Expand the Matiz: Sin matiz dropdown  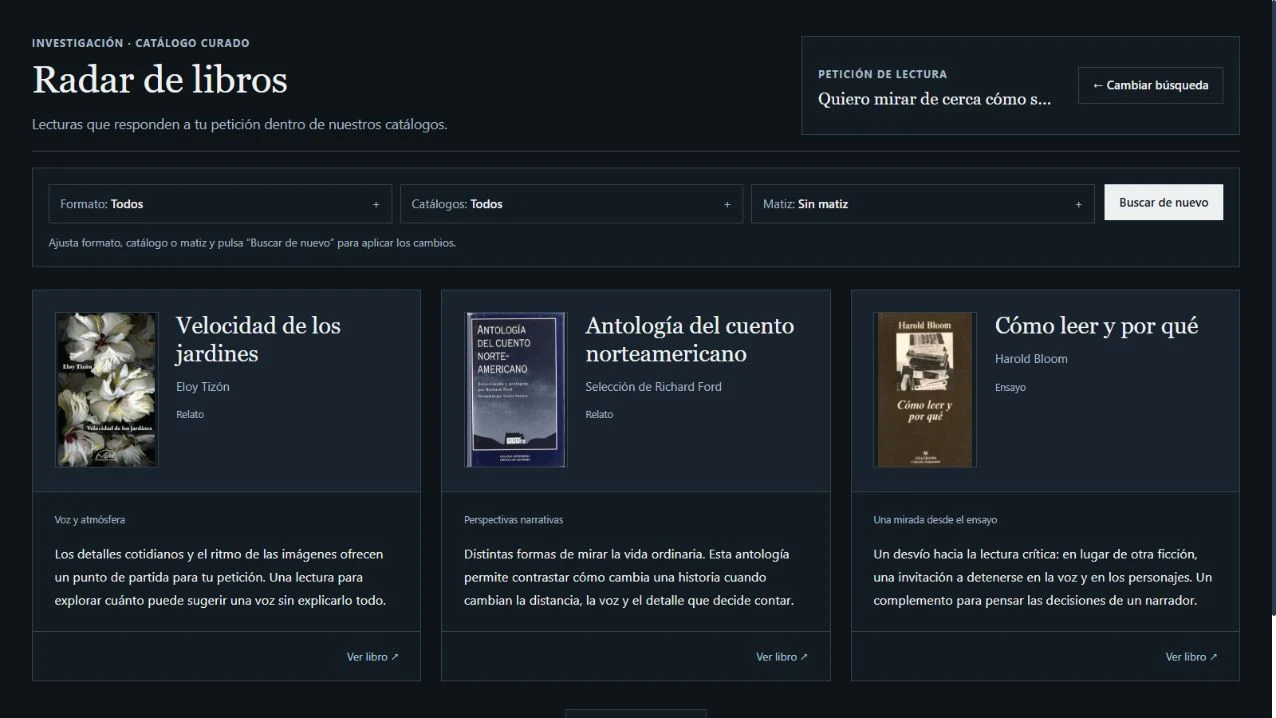(922, 204)
